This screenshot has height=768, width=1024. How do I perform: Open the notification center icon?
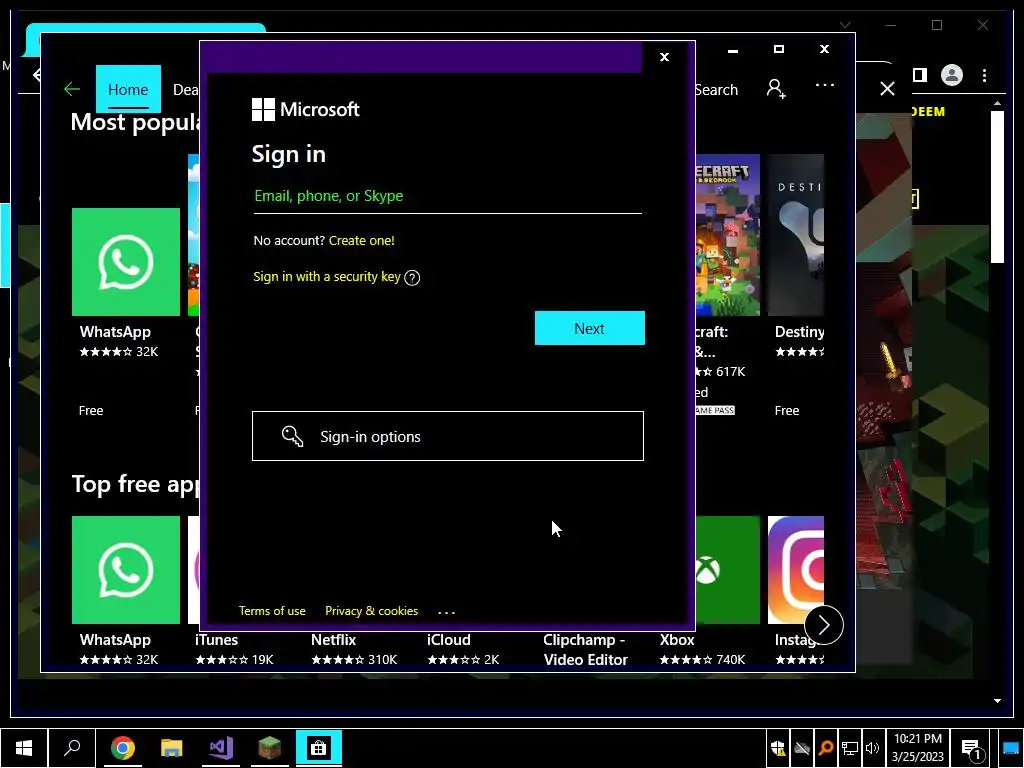pos(972,749)
